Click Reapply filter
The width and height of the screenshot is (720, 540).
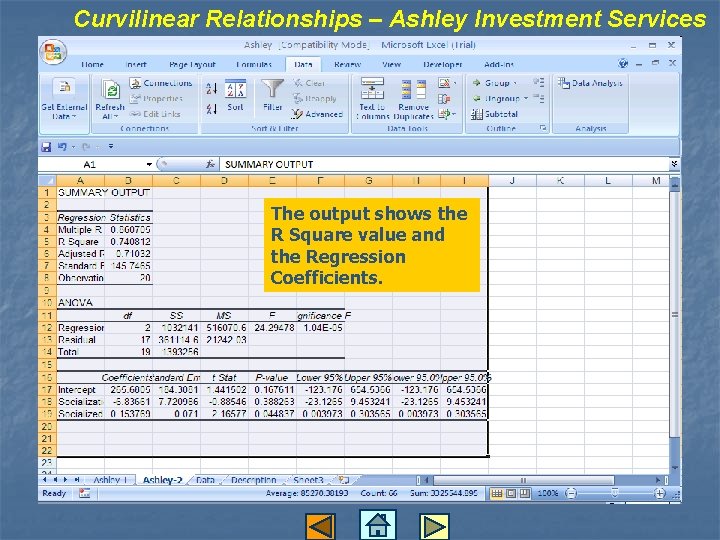(x=315, y=99)
